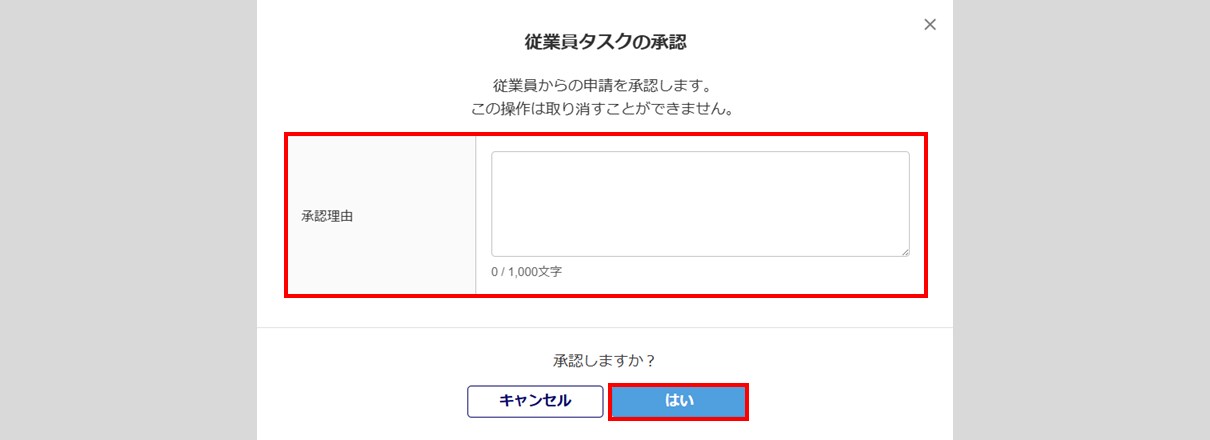Click the 承認理由 text area

pyautogui.click(x=700, y=204)
